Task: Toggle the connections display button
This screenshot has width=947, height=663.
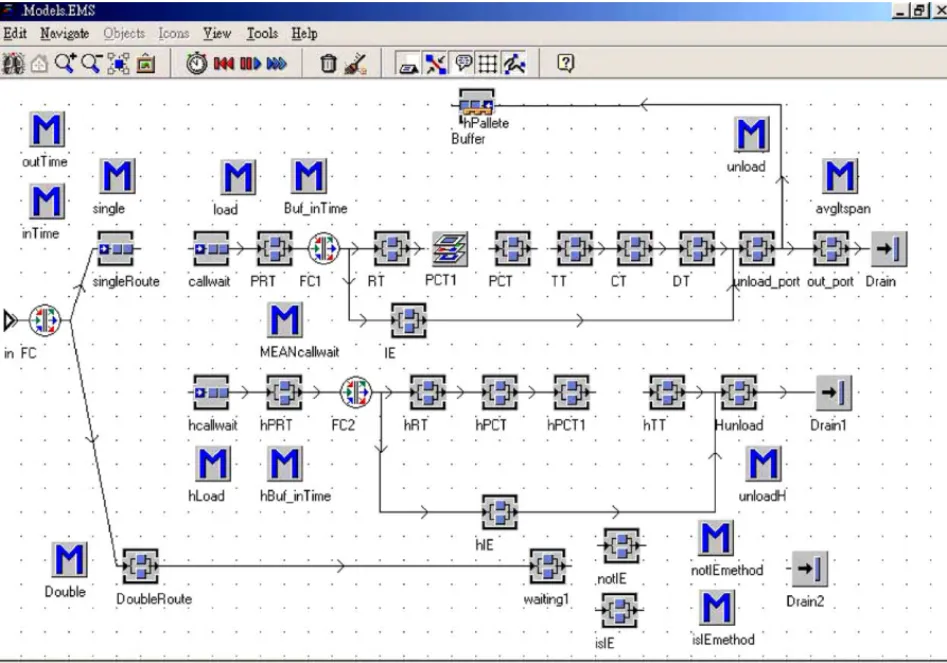Action: 435,63
